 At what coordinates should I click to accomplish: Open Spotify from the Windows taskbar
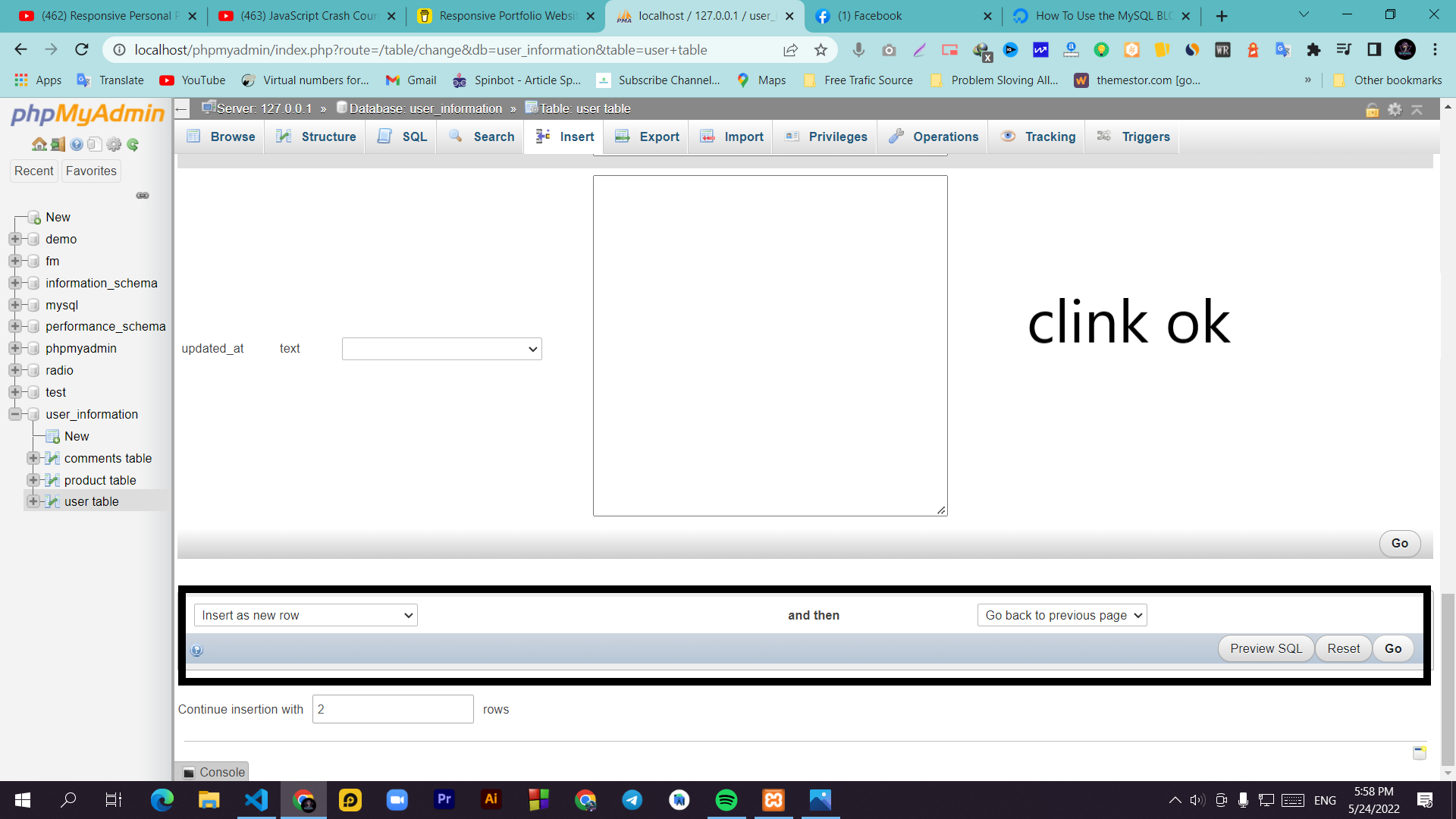click(726, 800)
